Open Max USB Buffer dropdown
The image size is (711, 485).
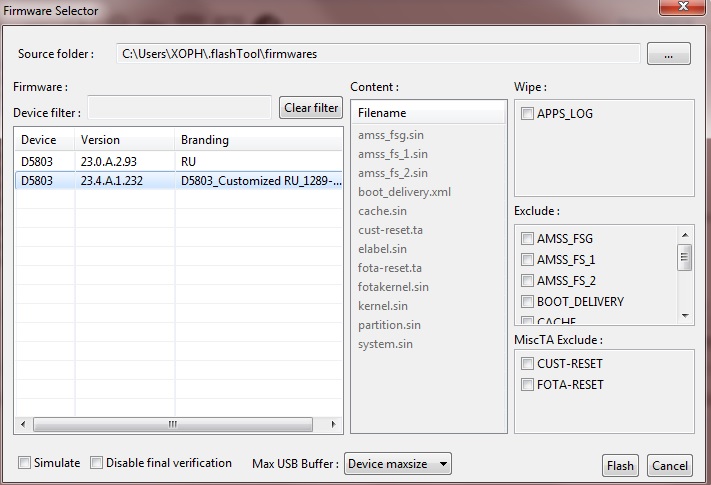tap(398, 464)
